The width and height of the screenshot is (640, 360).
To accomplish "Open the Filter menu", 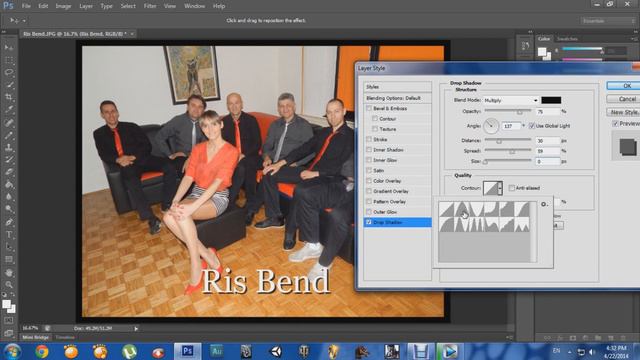I will (150, 6).
